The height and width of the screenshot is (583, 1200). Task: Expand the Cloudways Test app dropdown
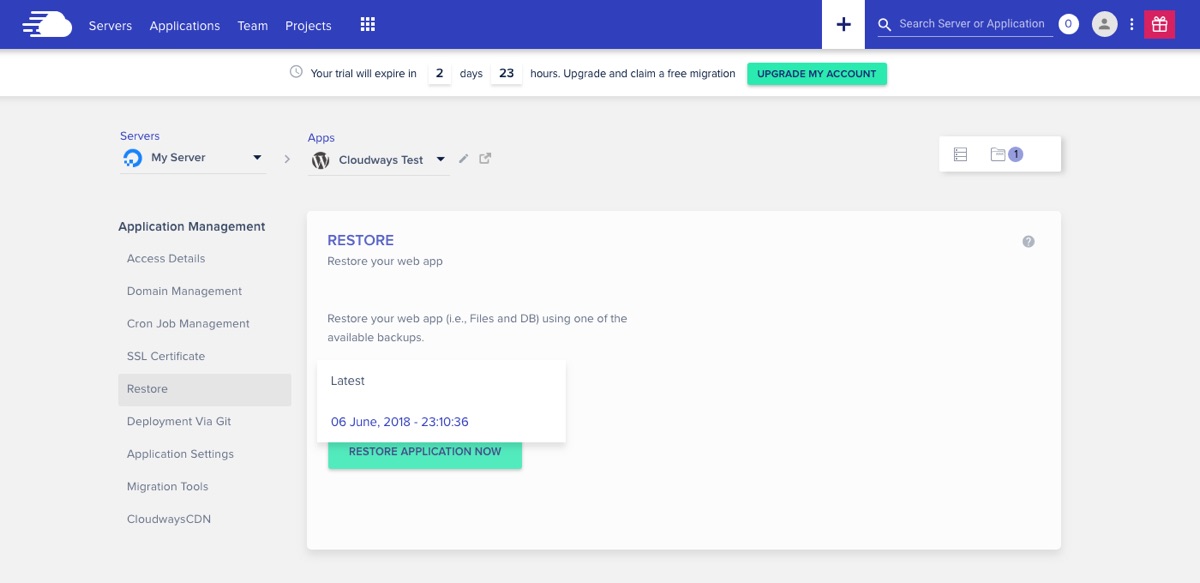click(440, 160)
